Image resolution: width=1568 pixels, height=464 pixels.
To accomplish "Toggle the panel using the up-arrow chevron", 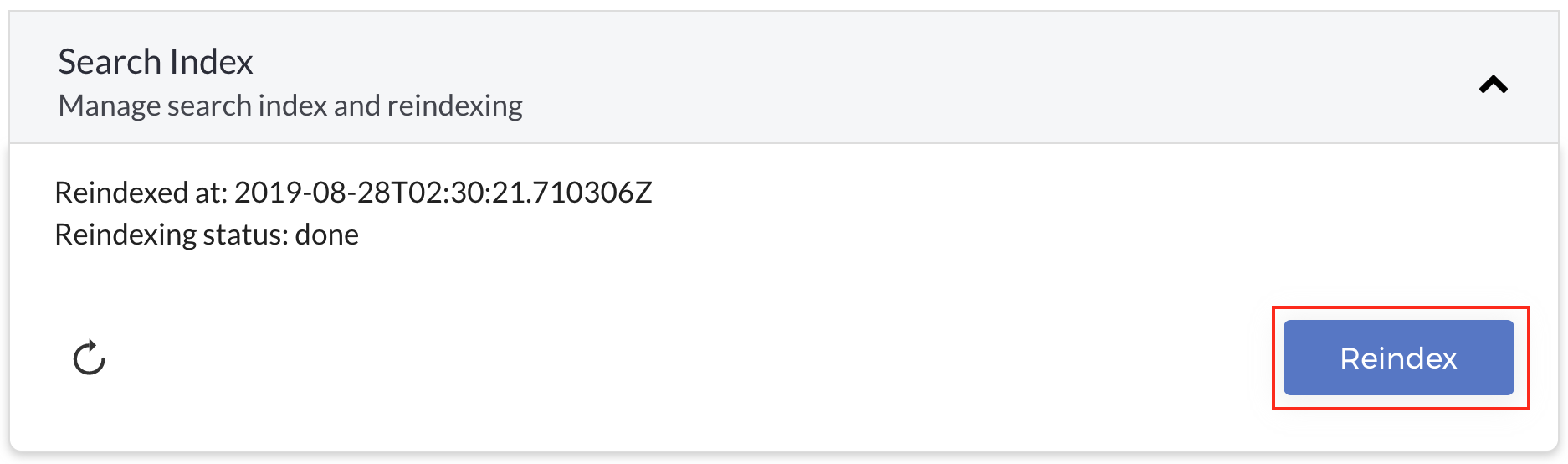I will [x=1493, y=85].
